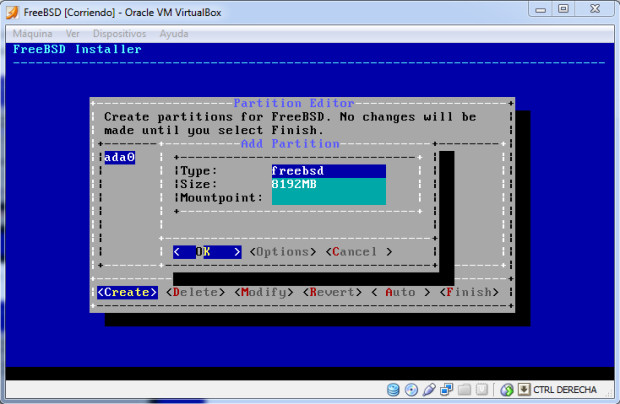
Task: Click the optical CD drive status icon
Action: coord(411,389)
